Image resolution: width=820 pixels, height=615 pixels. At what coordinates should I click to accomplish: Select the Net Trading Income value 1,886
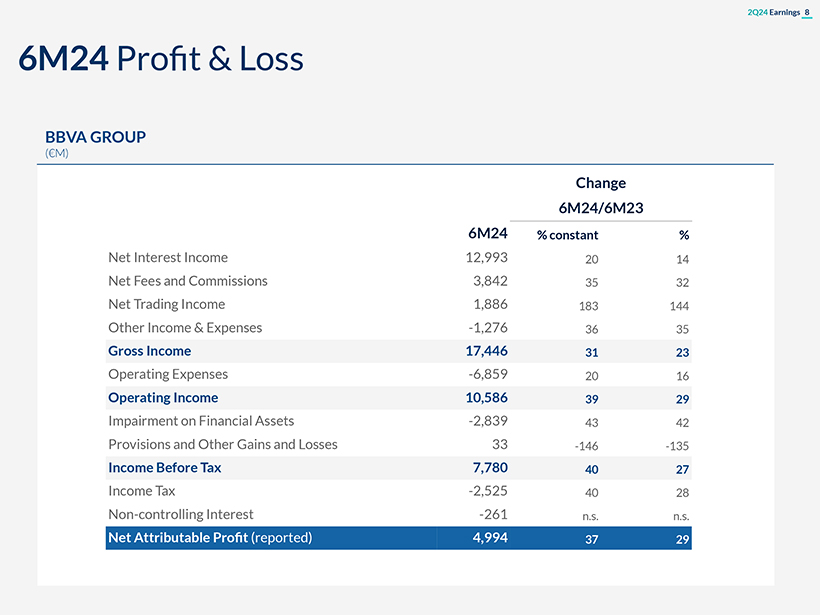(x=489, y=304)
